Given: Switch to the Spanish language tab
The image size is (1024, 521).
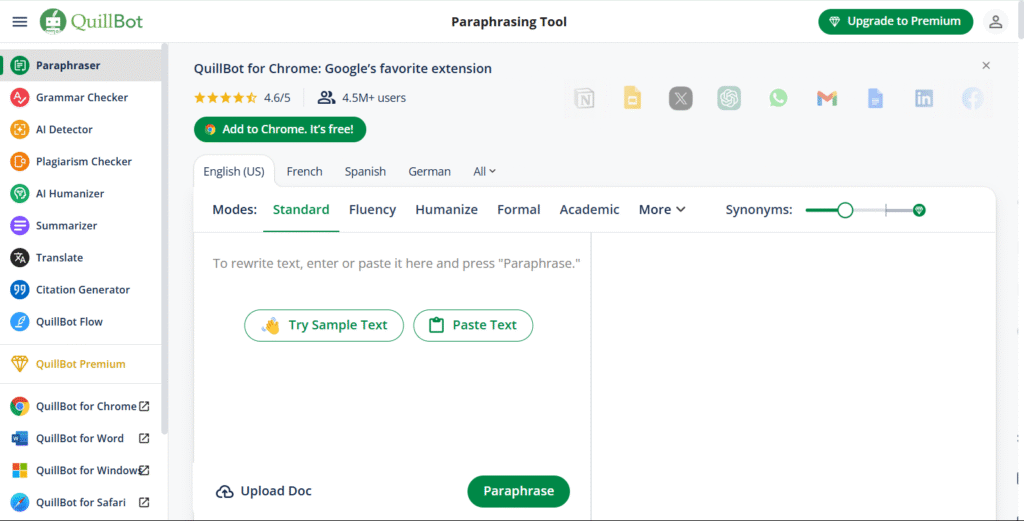Looking at the screenshot, I should [365, 171].
